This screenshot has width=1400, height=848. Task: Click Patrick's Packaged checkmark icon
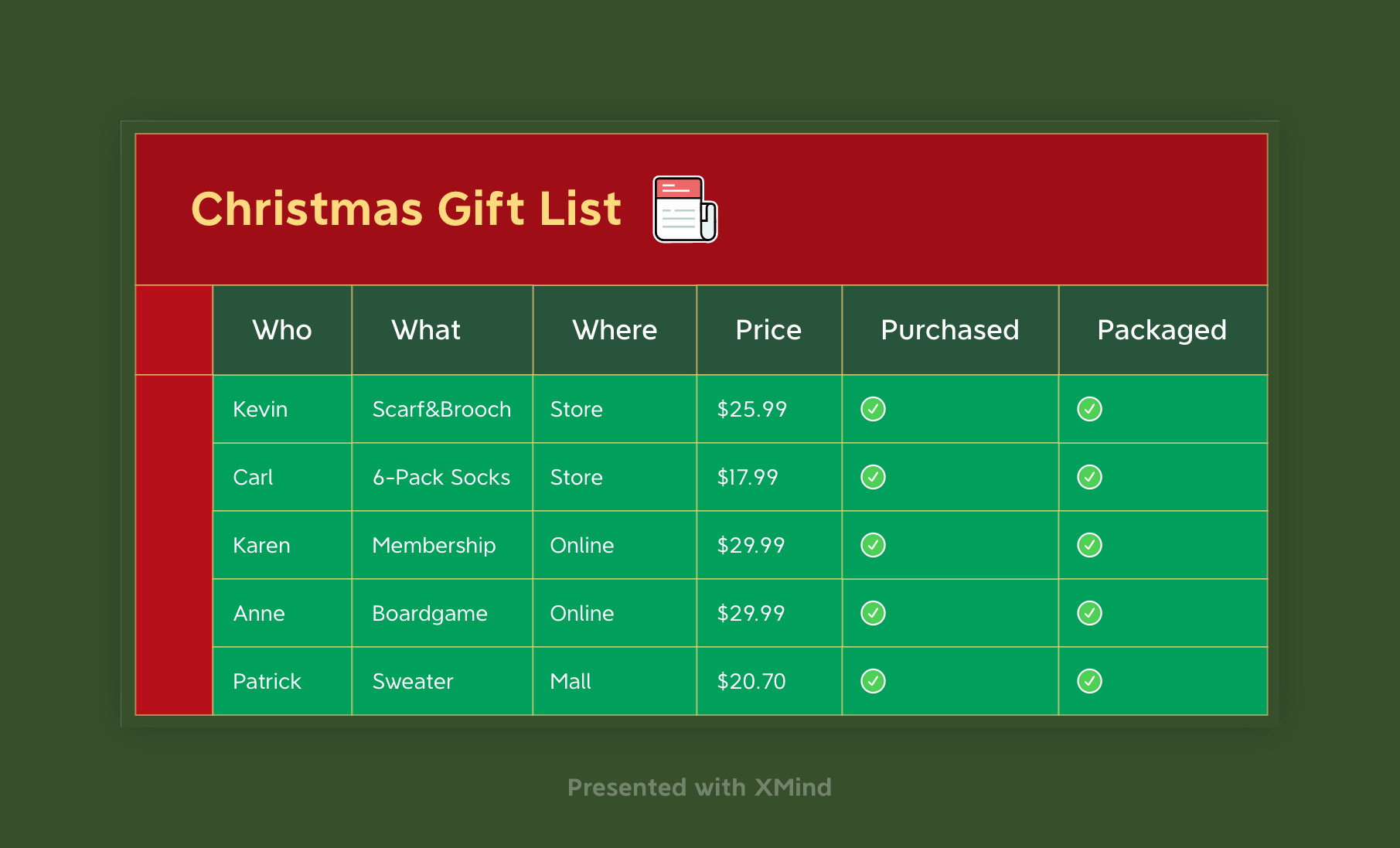click(x=1089, y=681)
